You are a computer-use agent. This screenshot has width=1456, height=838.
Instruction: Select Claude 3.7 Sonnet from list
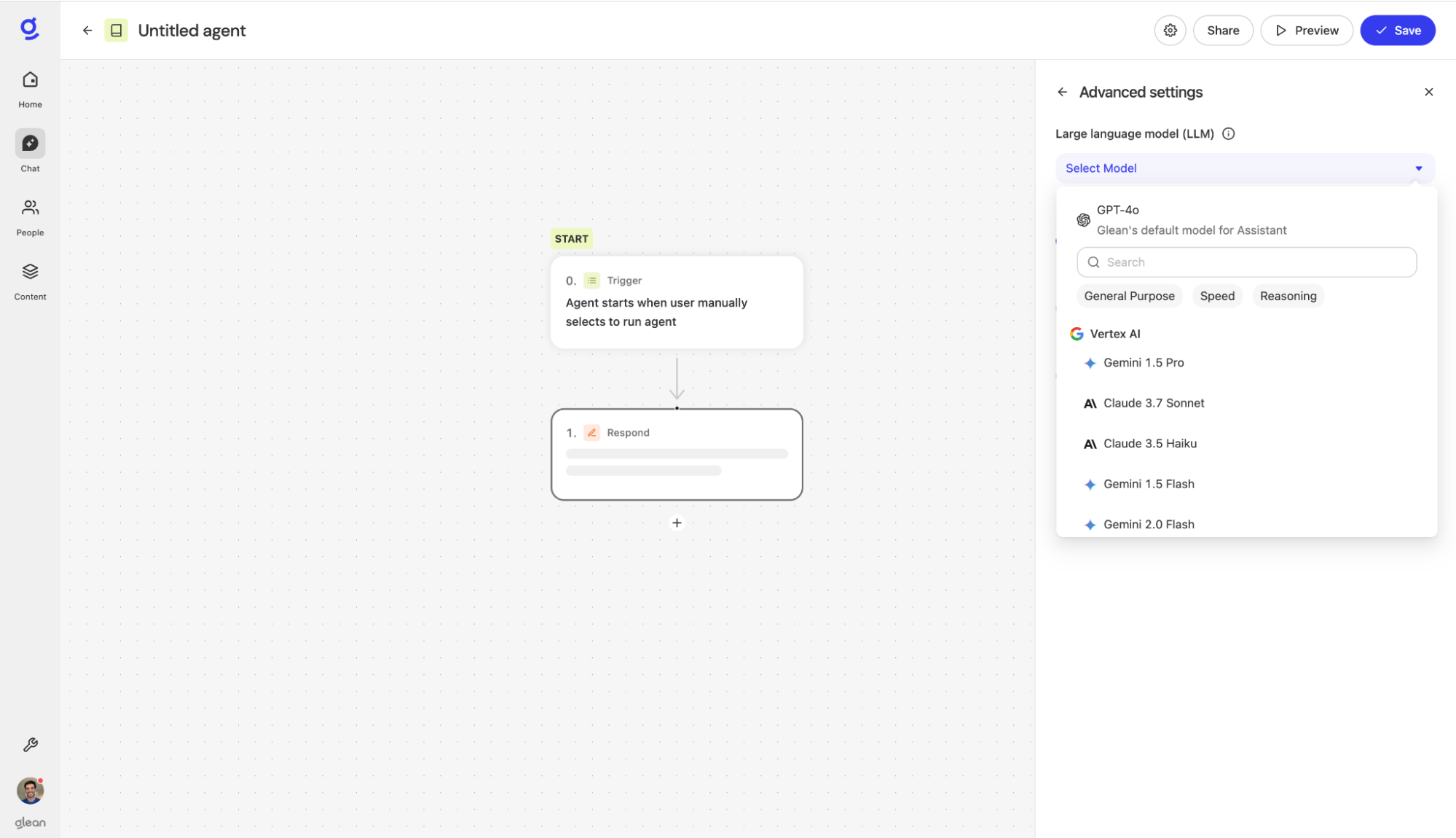1153,403
